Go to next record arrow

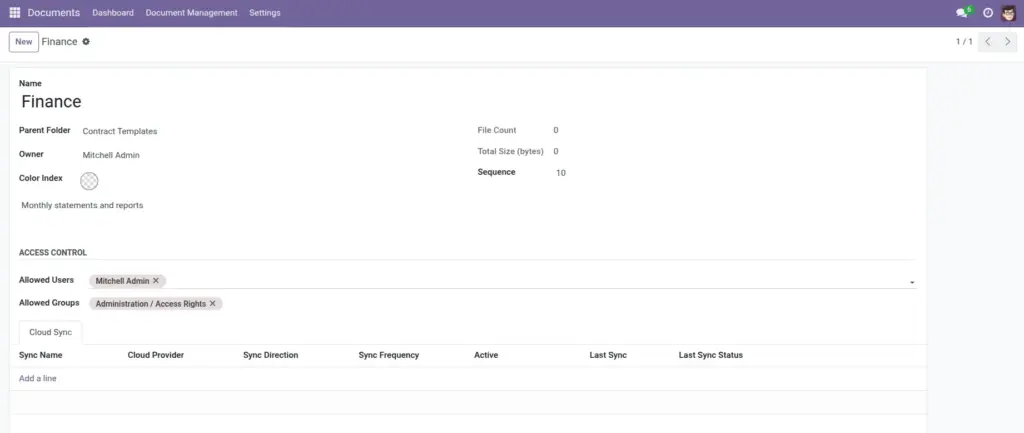coord(1008,42)
